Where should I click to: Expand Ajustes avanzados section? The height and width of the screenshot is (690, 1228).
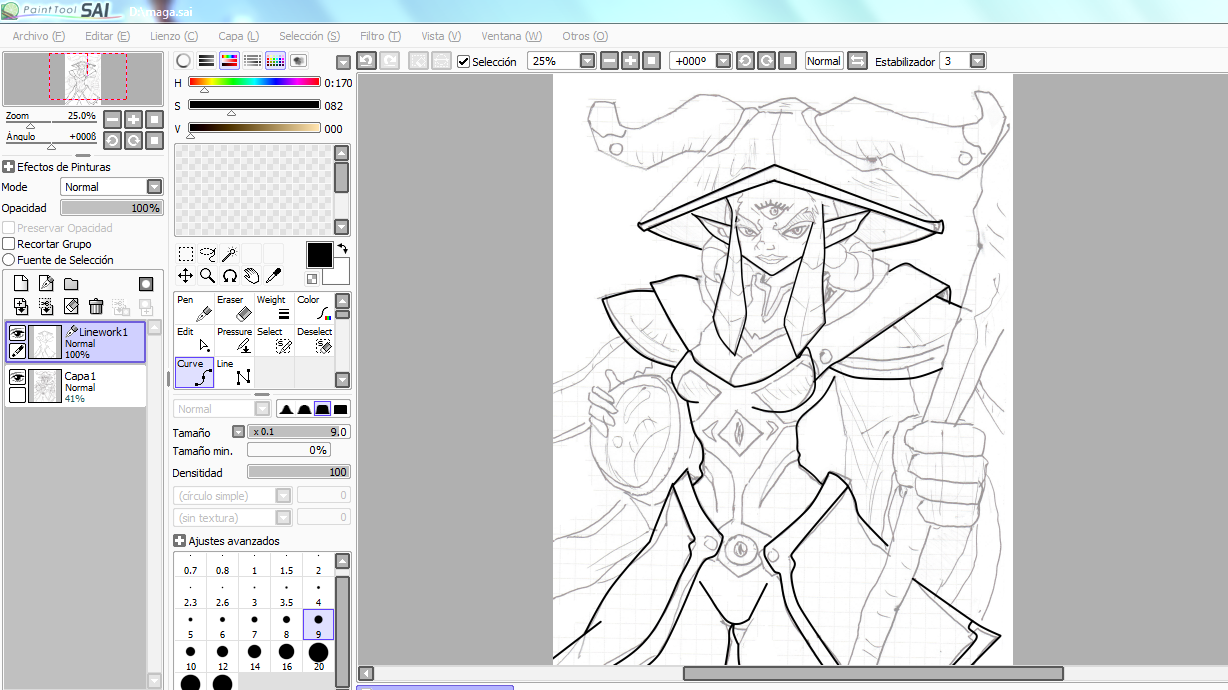tap(180, 541)
